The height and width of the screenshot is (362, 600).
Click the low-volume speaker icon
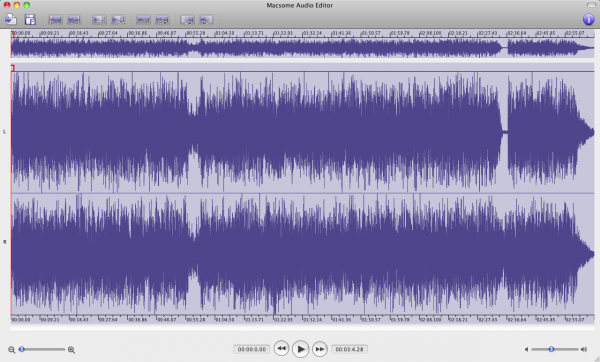[x=526, y=349]
